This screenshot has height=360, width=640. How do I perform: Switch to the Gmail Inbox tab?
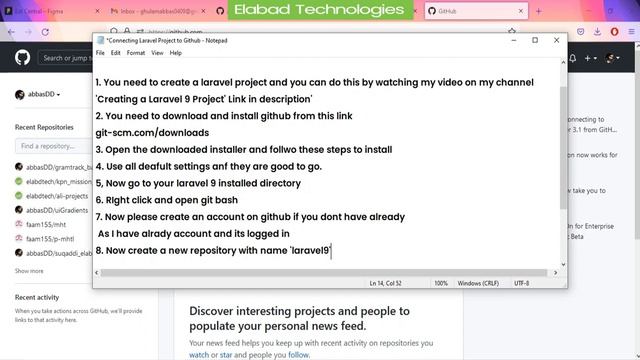click(x=158, y=11)
